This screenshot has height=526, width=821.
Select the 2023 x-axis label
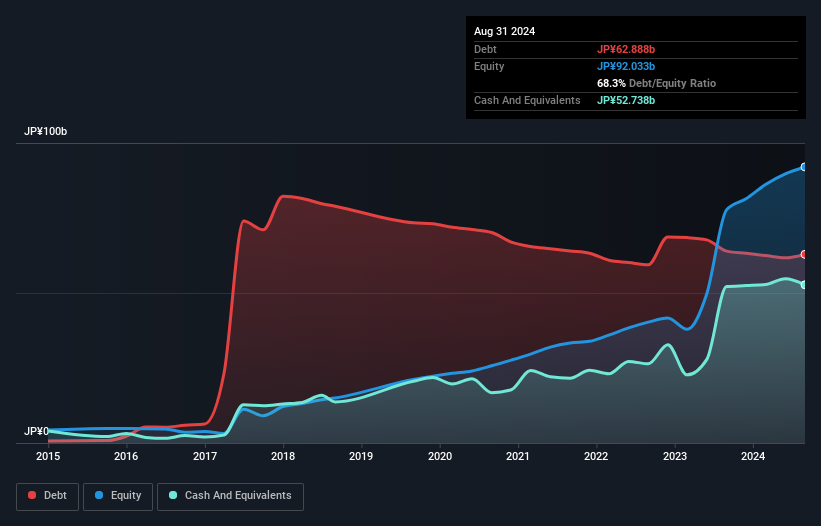[675, 456]
